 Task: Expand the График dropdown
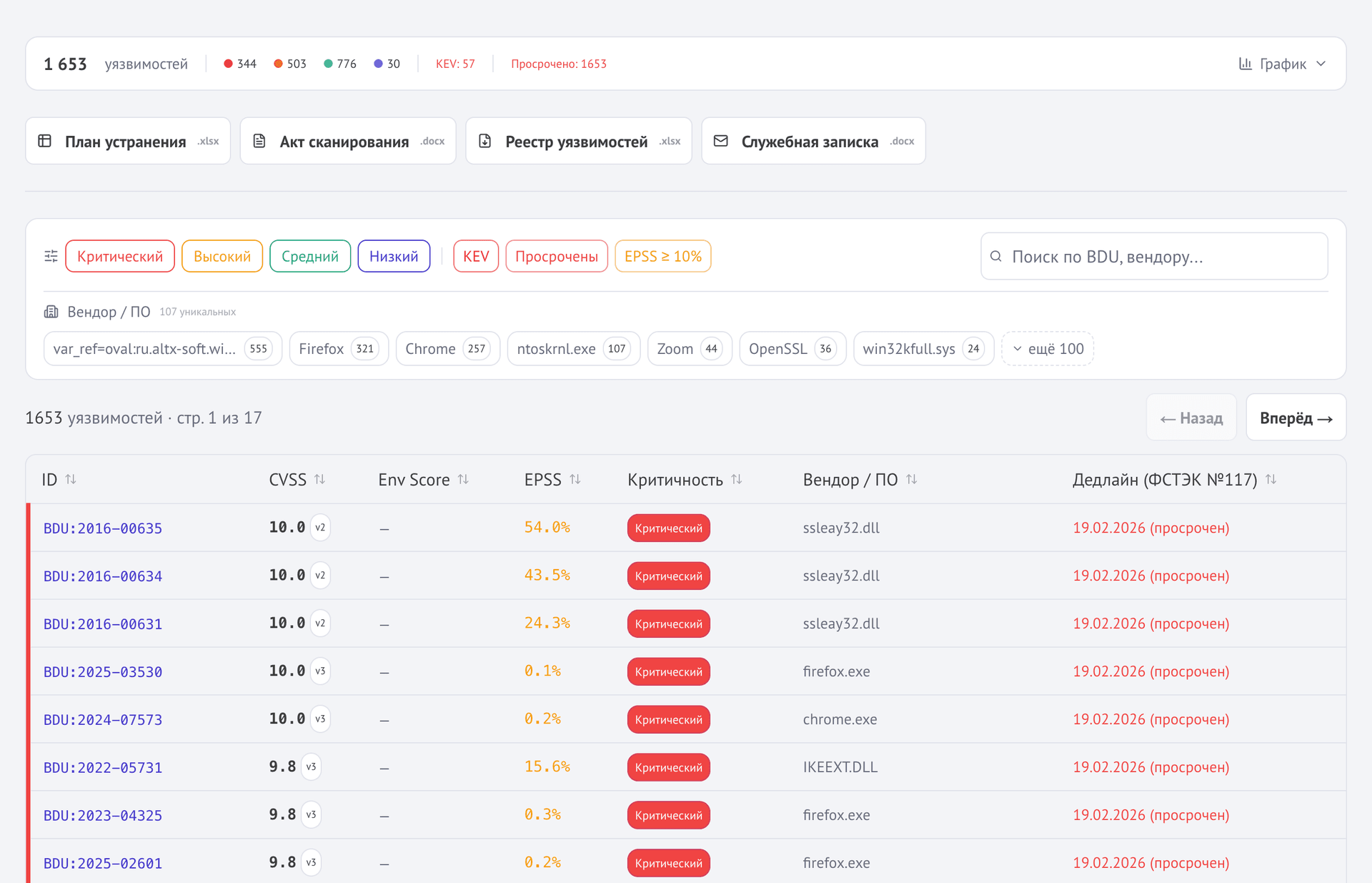tap(1283, 64)
